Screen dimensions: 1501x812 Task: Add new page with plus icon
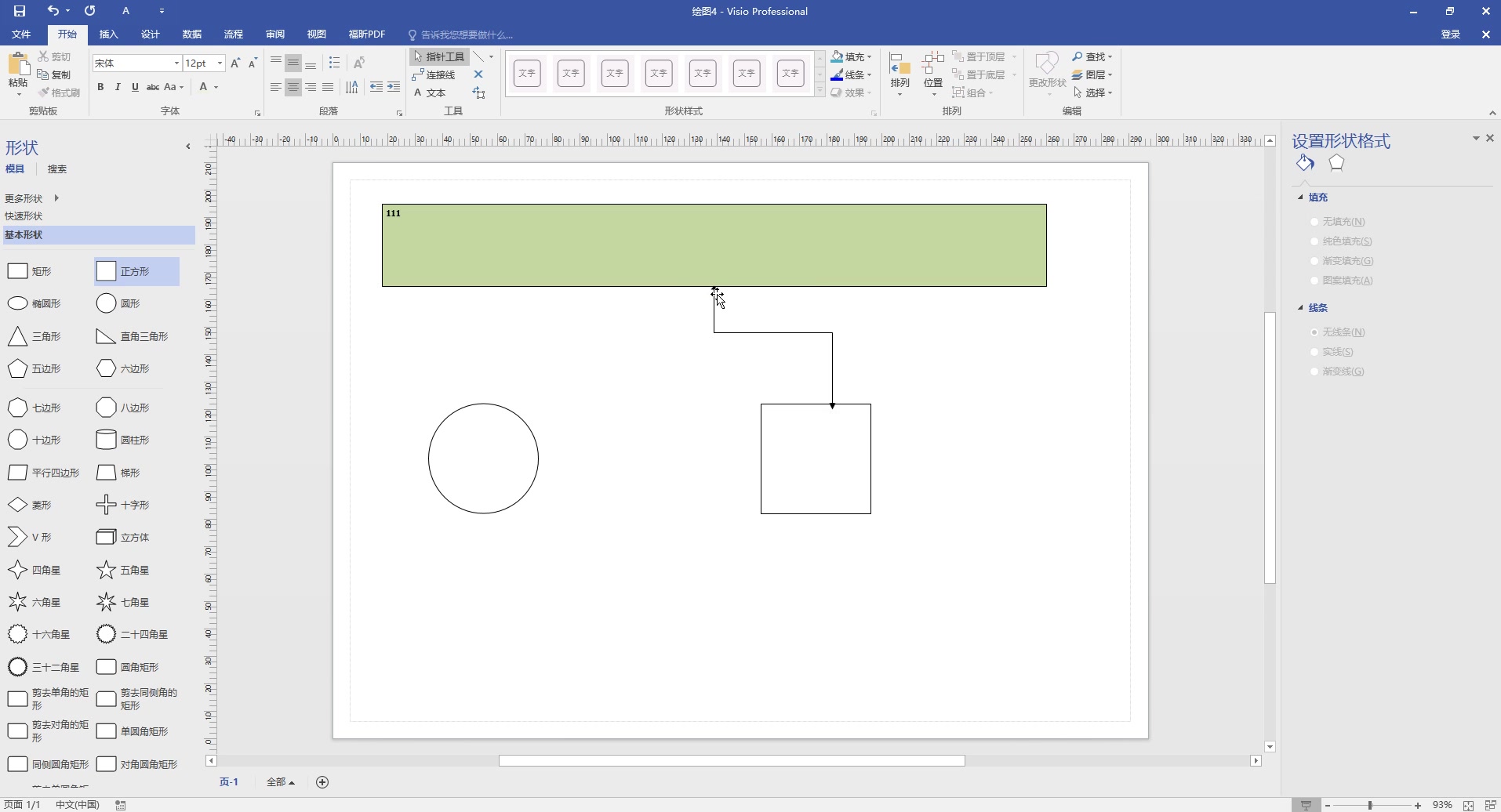click(322, 781)
